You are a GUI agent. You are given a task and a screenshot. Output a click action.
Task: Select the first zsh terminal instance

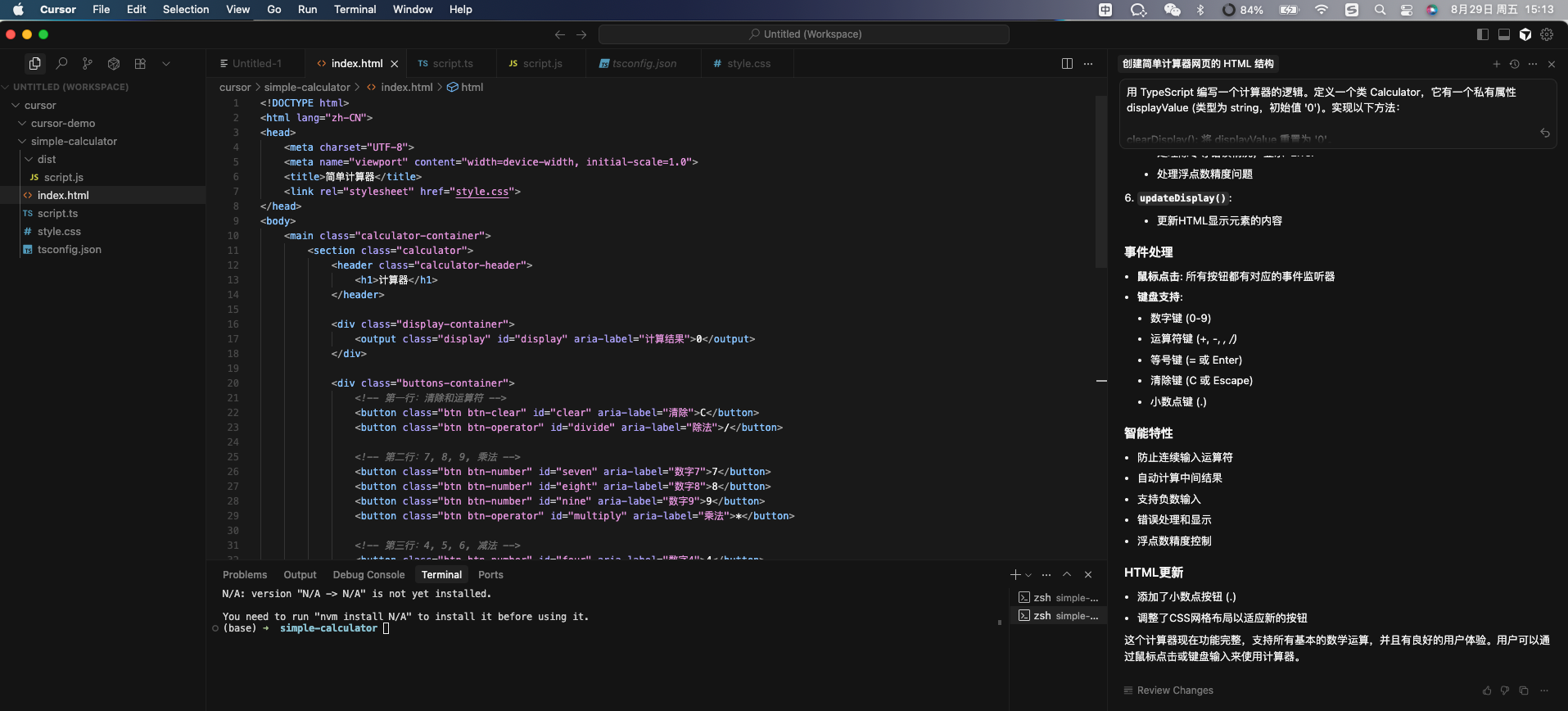tap(1059, 597)
